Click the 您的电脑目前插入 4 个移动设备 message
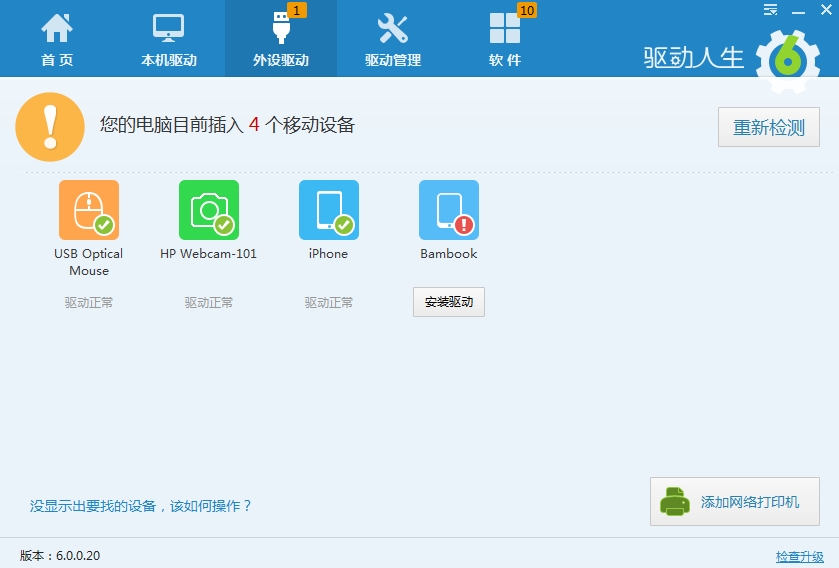This screenshot has width=839, height=568. [227, 125]
